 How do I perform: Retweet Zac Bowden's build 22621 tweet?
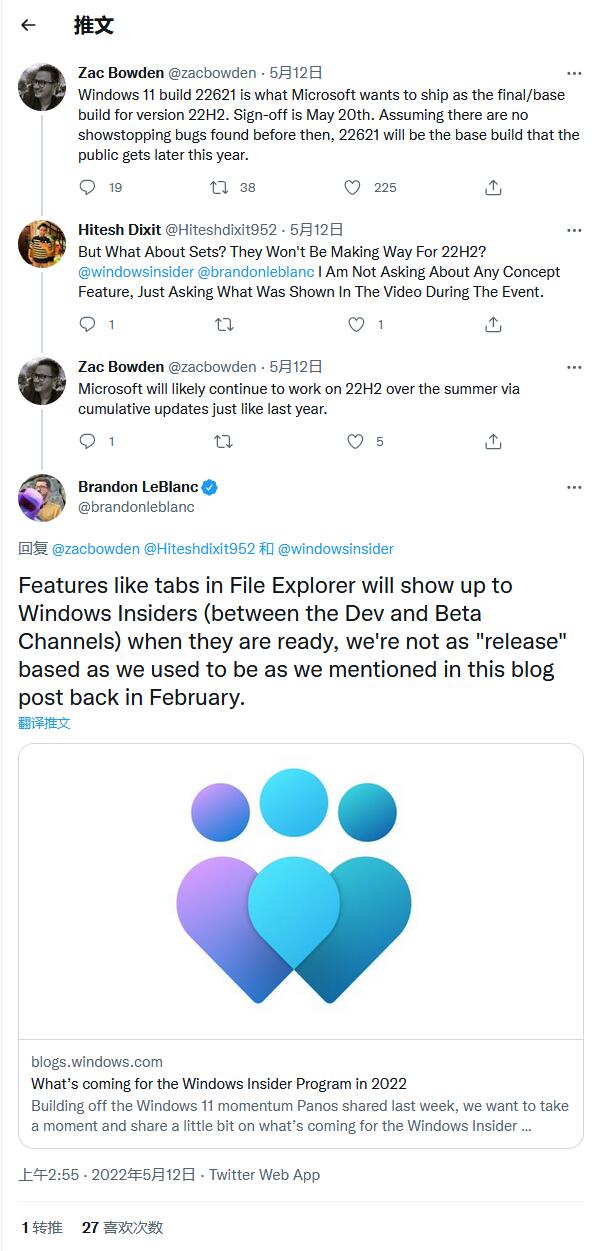coord(219,187)
